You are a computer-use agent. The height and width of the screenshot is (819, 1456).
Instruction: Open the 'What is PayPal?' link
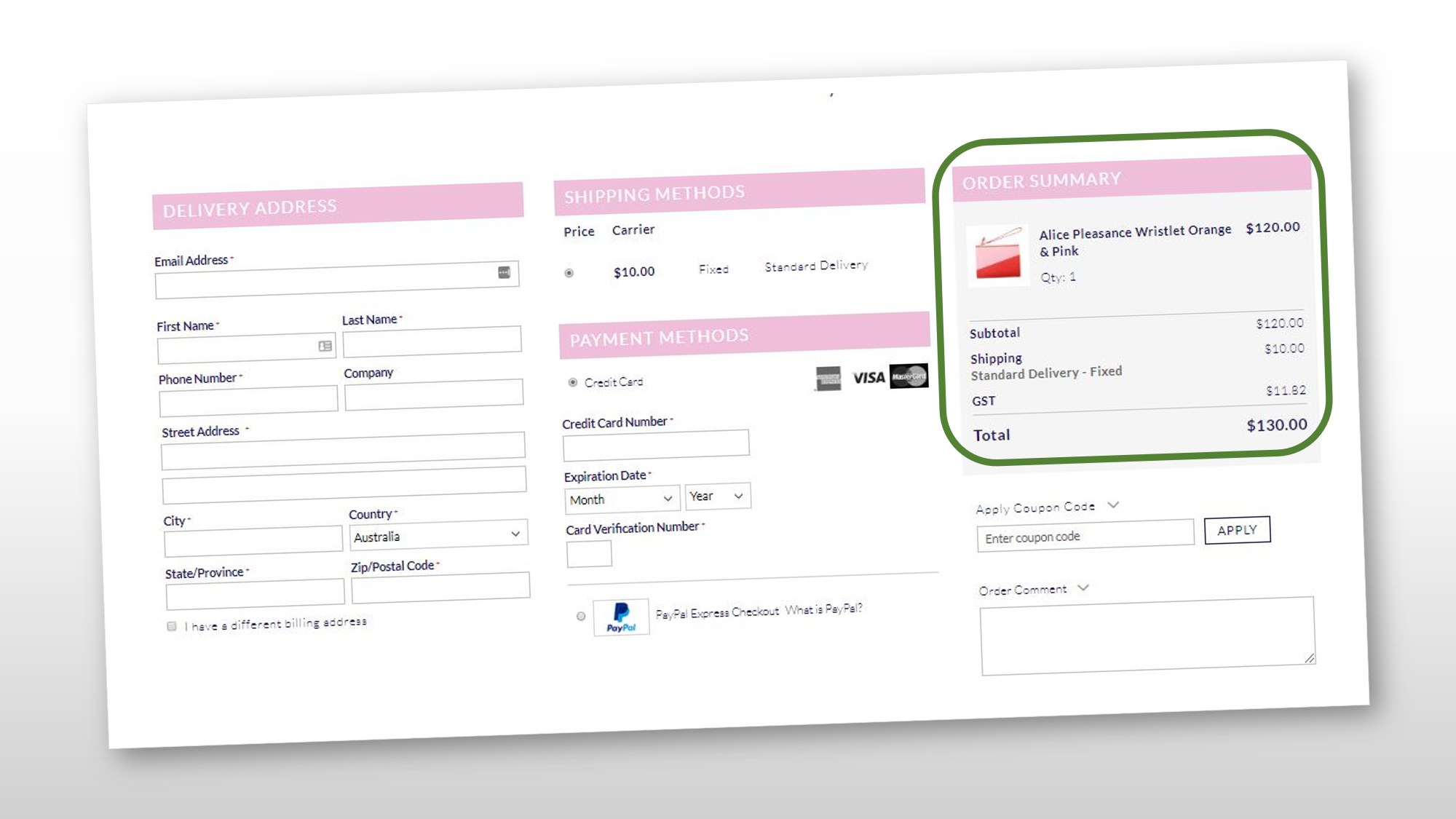[x=823, y=609]
